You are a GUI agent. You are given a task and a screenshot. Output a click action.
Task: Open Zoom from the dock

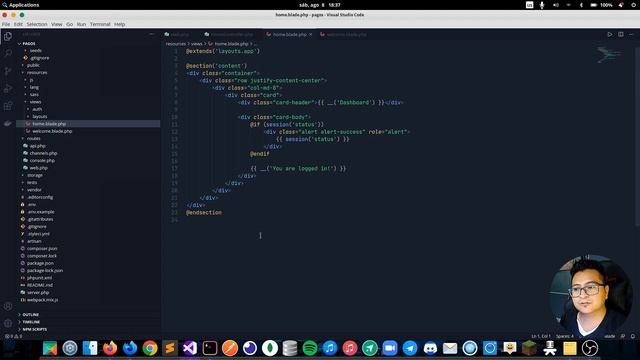[390, 348]
